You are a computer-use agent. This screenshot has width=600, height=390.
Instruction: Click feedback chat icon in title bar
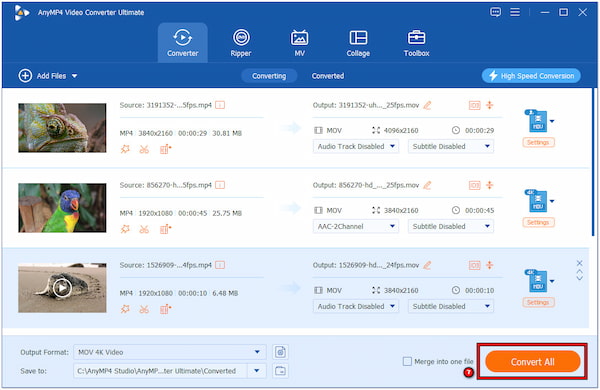pos(496,12)
